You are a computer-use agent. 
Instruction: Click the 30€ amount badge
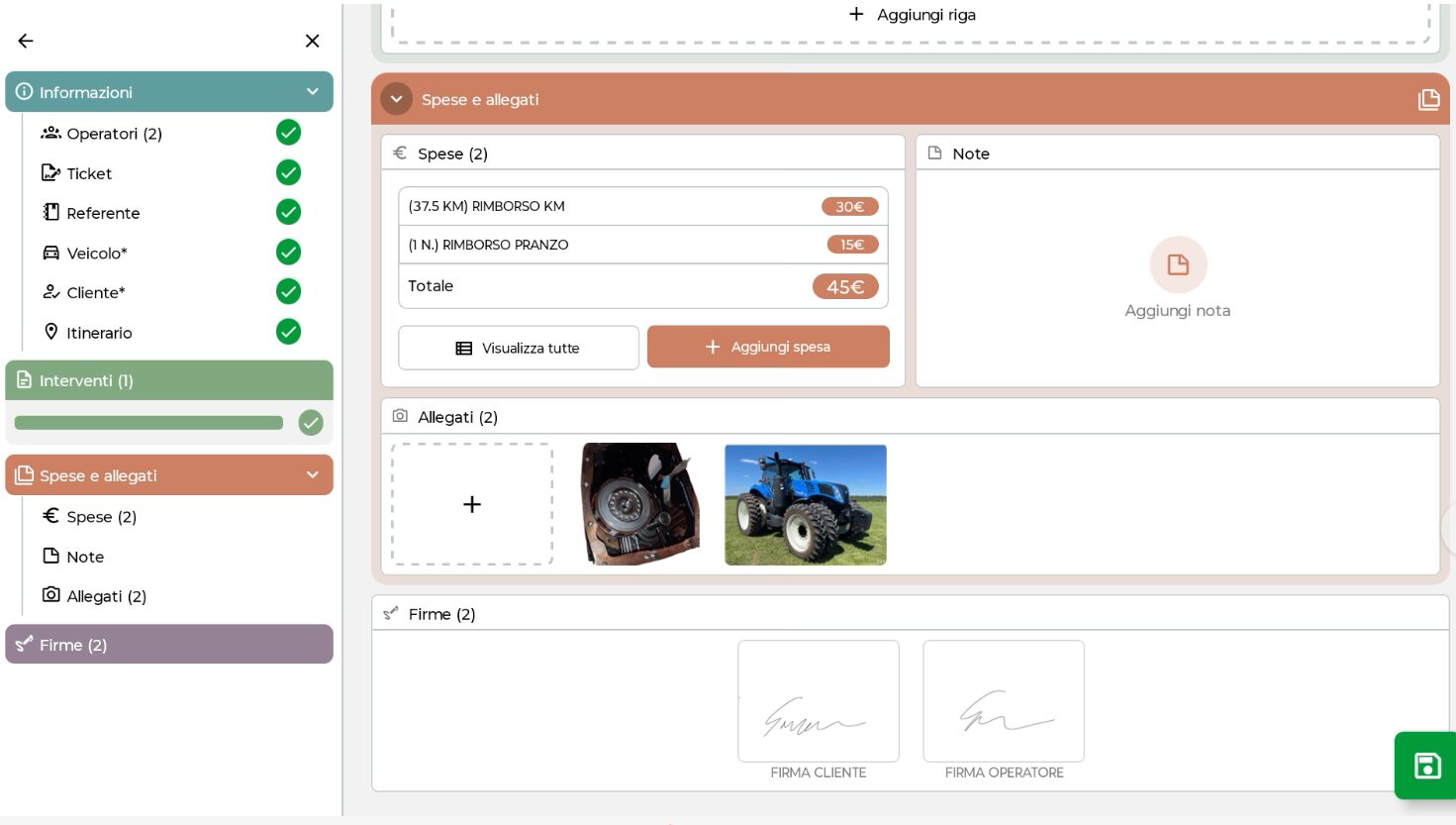pyautogui.click(x=849, y=206)
